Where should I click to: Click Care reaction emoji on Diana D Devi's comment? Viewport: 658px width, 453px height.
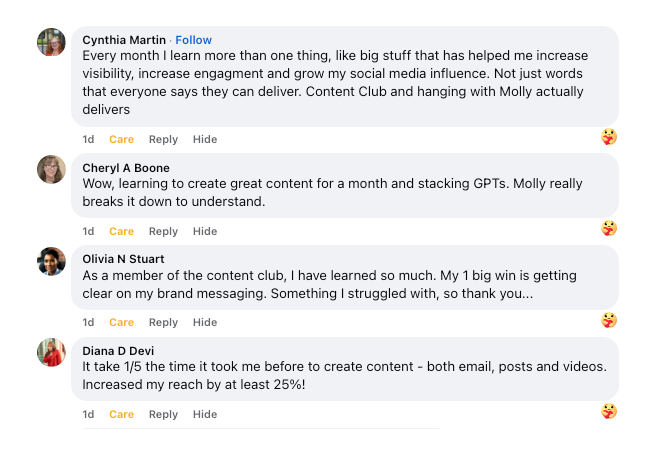pos(608,411)
